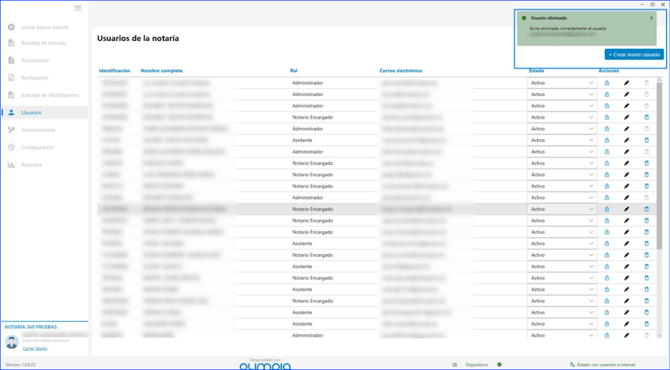Click the Reportes chart icon

click(x=12, y=165)
